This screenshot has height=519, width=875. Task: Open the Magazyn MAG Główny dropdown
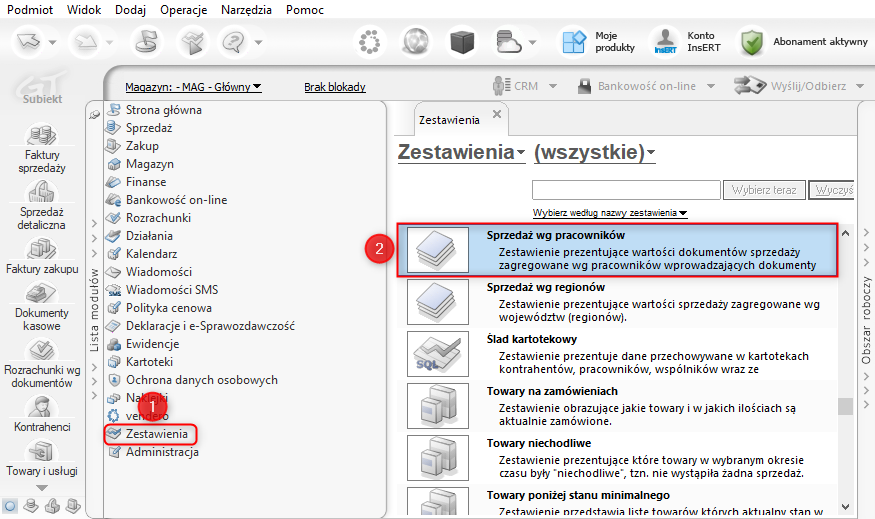193,87
